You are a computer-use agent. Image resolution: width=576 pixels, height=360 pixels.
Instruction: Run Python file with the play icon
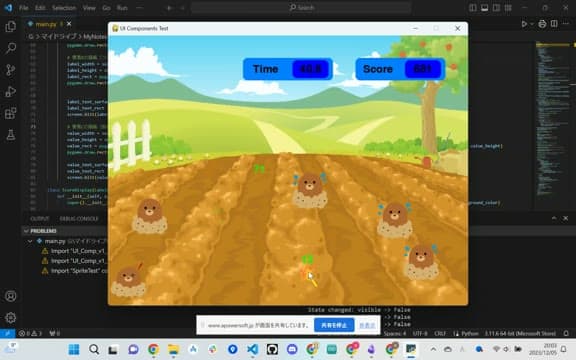click(524, 24)
